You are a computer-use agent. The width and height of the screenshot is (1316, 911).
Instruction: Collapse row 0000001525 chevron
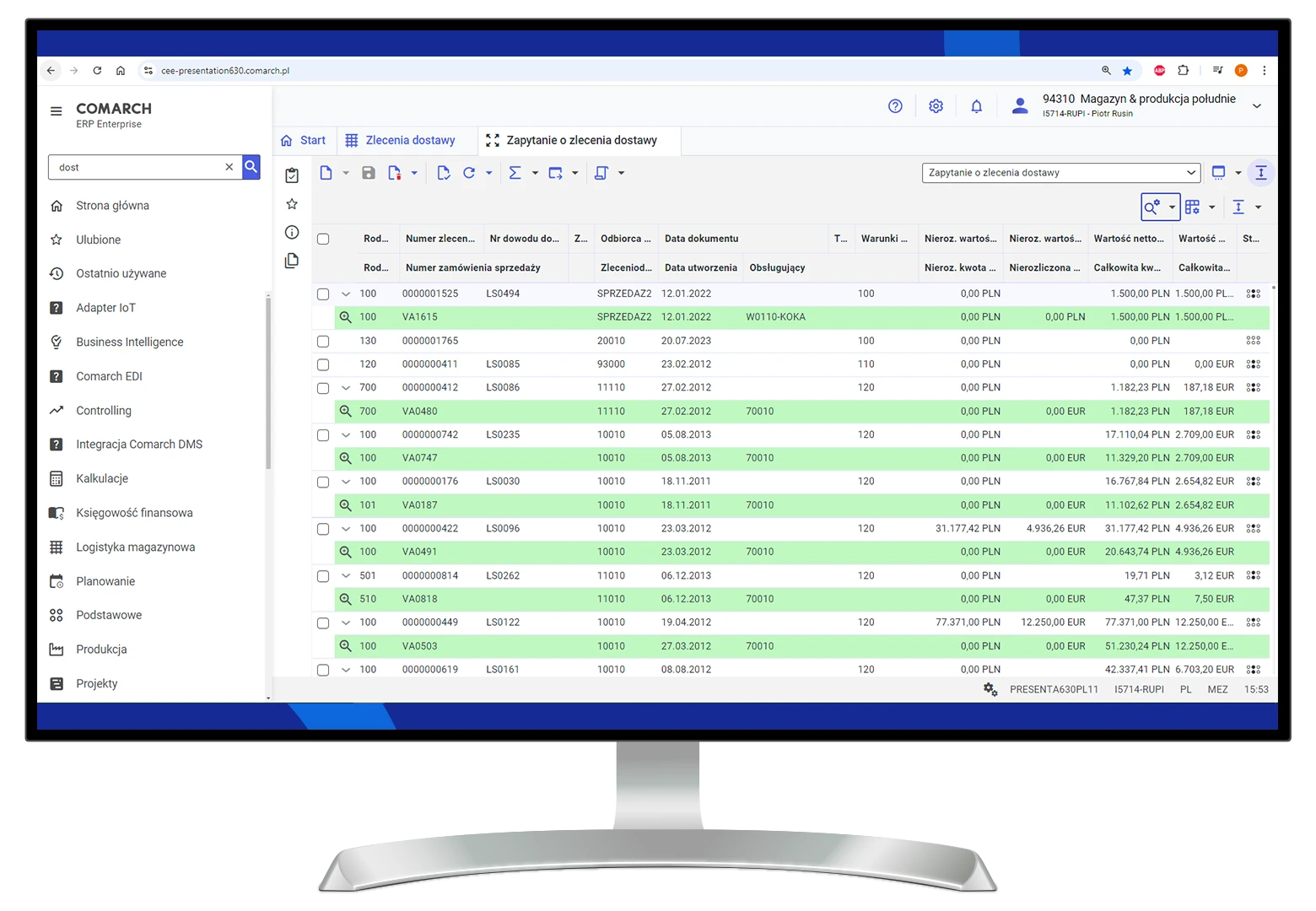pos(346,294)
